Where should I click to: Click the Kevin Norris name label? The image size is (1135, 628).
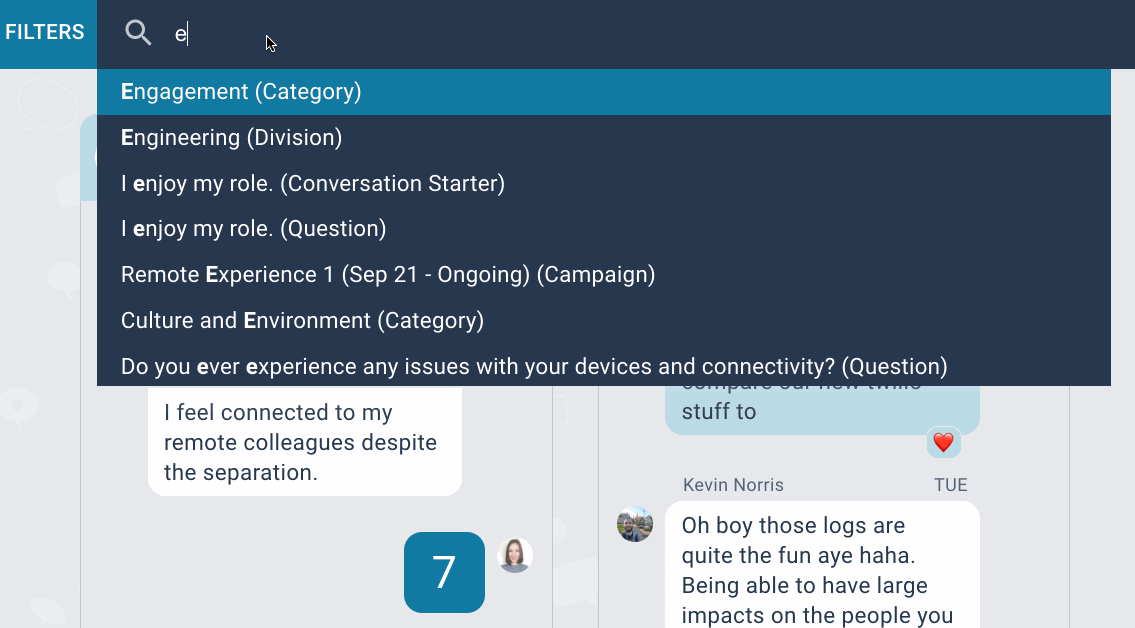[733, 485]
